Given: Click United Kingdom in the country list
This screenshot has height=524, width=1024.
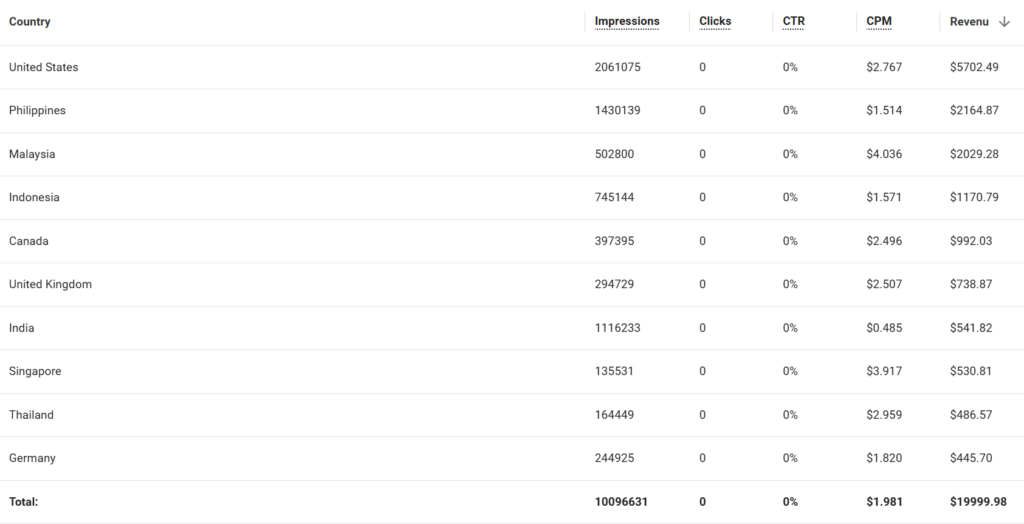Looking at the screenshot, I should point(50,284).
